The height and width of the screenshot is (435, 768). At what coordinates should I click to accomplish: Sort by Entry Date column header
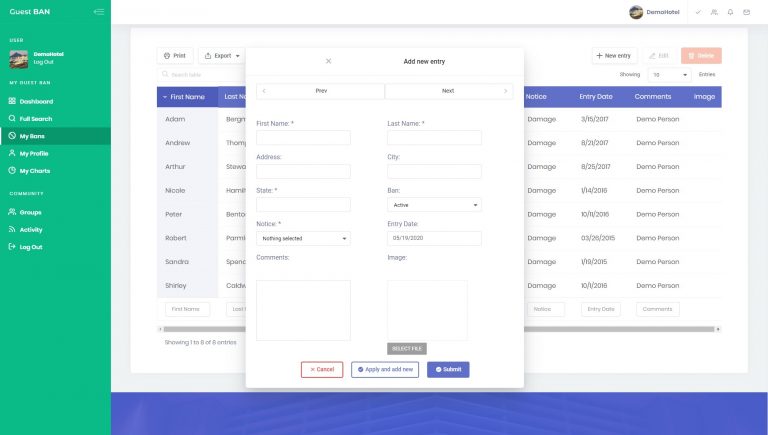pyautogui.click(x=596, y=97)
